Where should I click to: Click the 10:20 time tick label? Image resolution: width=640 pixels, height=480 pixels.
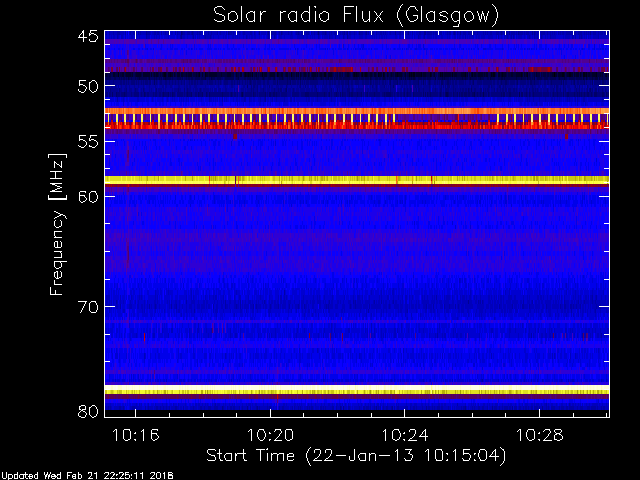pyautogui.click(x=270, y=435)
